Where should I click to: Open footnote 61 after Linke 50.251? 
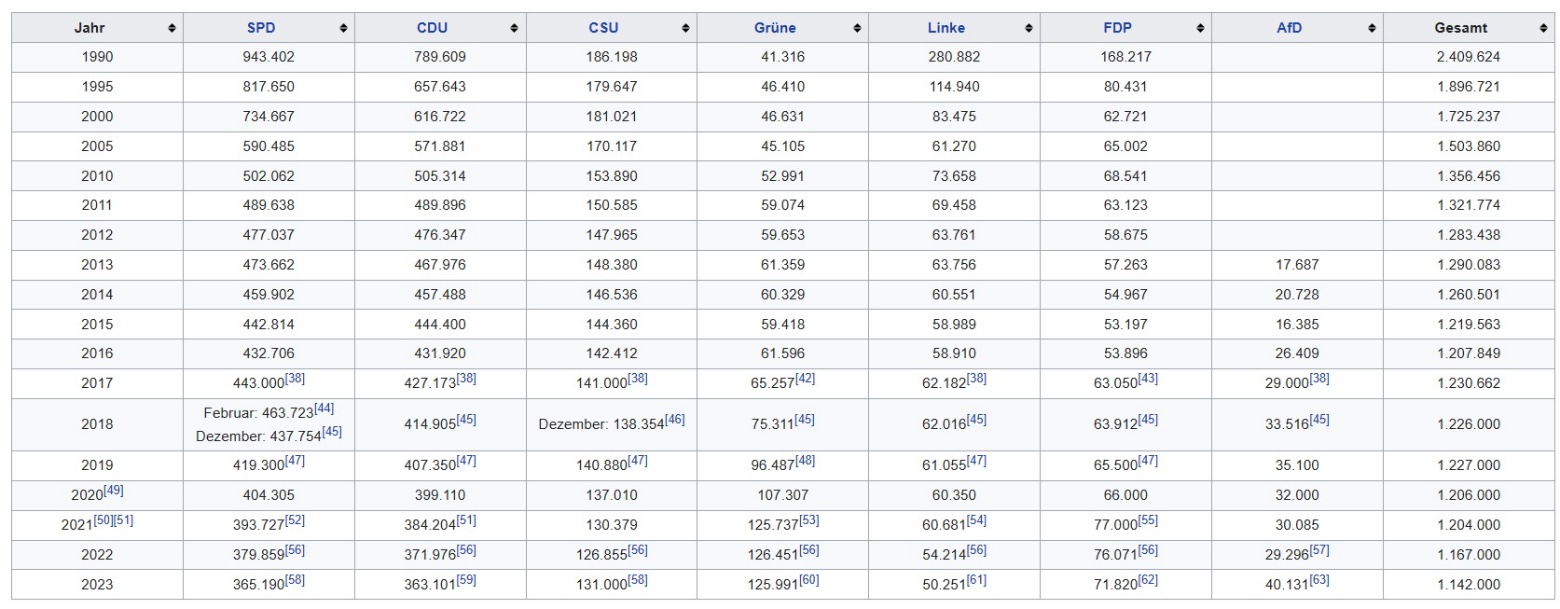click(x=975, y=581)
